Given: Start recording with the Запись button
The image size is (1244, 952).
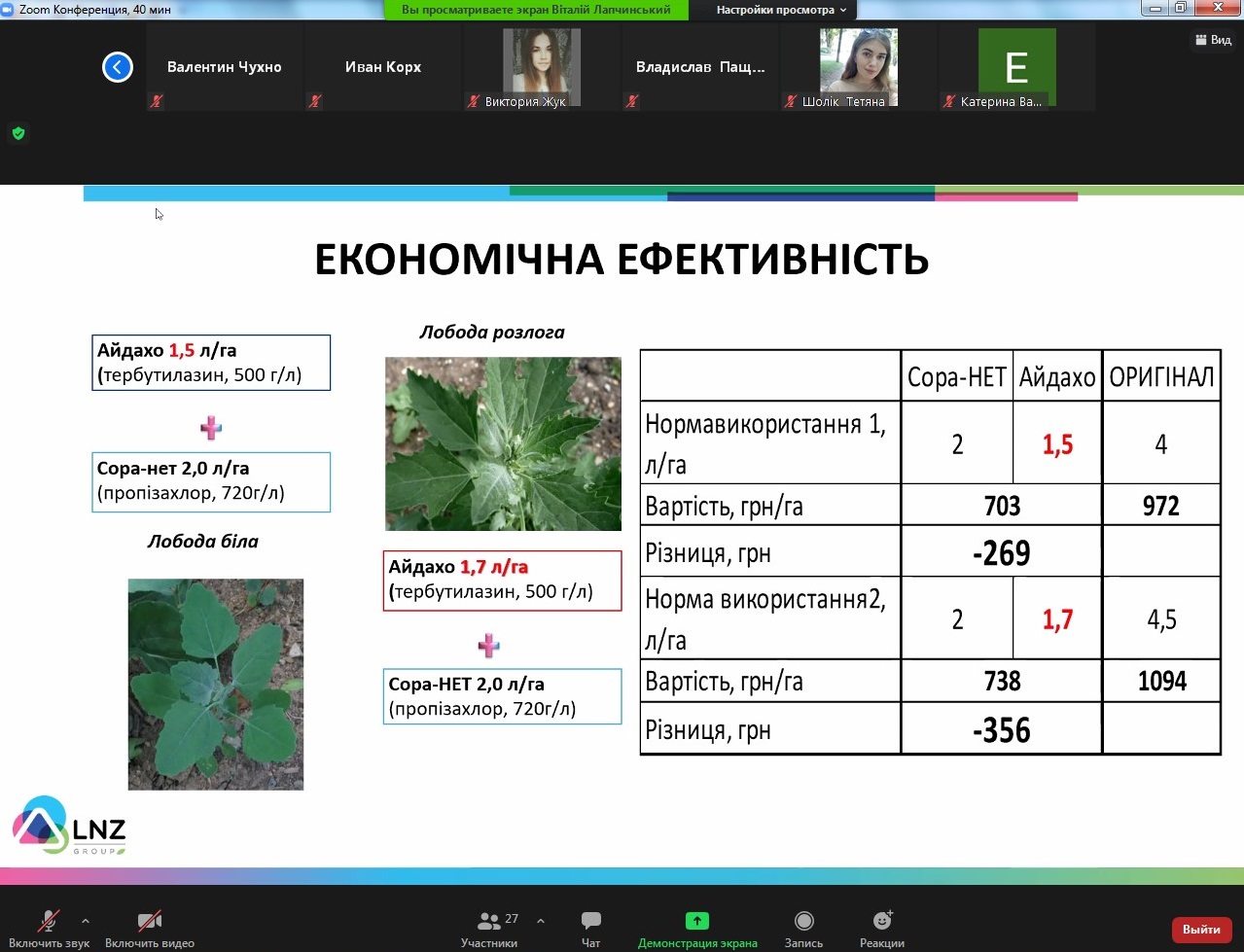Looking at the screenshot, I should [803, 928].
